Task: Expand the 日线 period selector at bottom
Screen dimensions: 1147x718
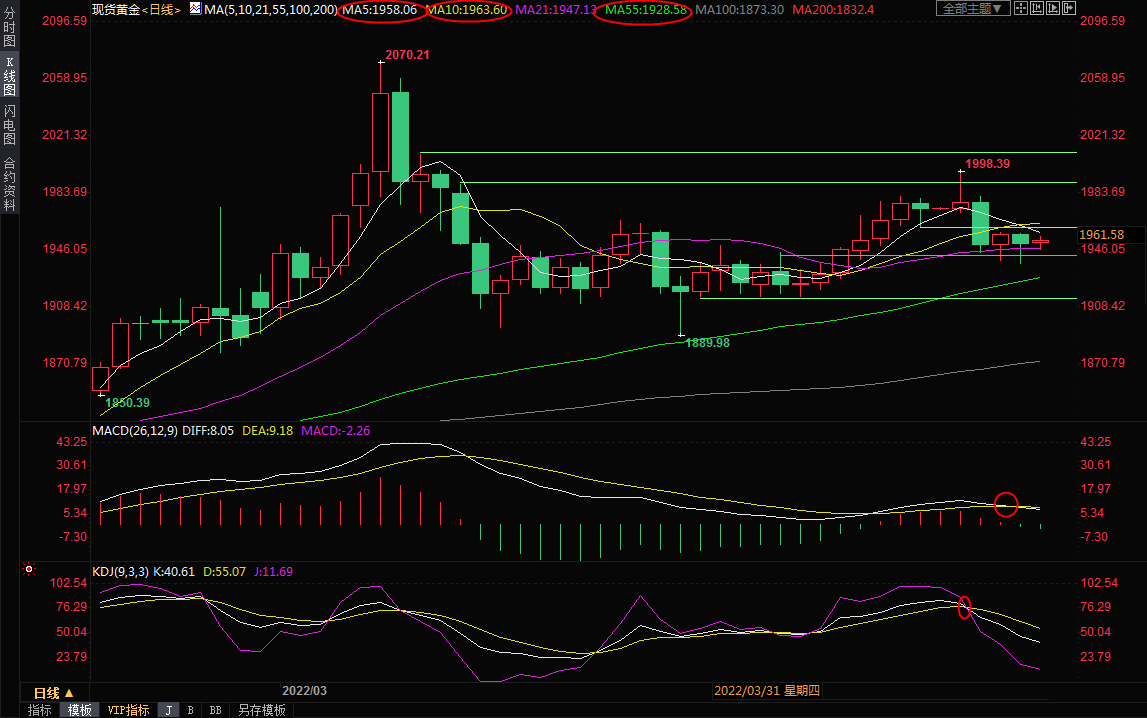Action: point(54,692)
